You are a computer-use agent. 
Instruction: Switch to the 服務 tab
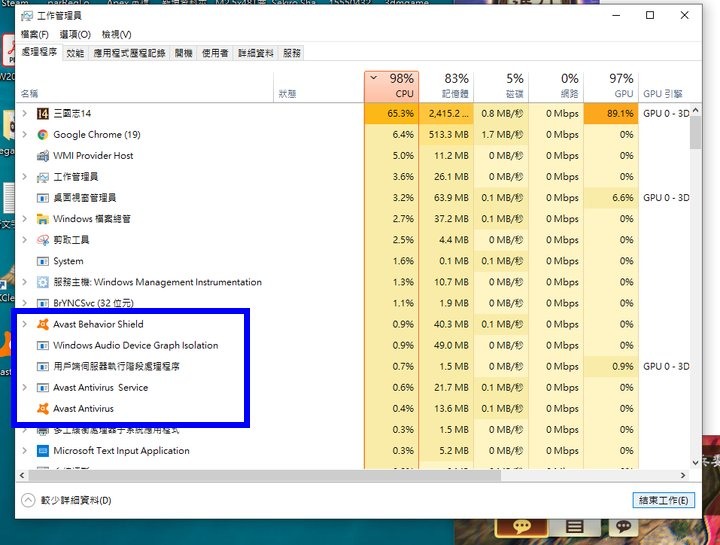(292, 53)
